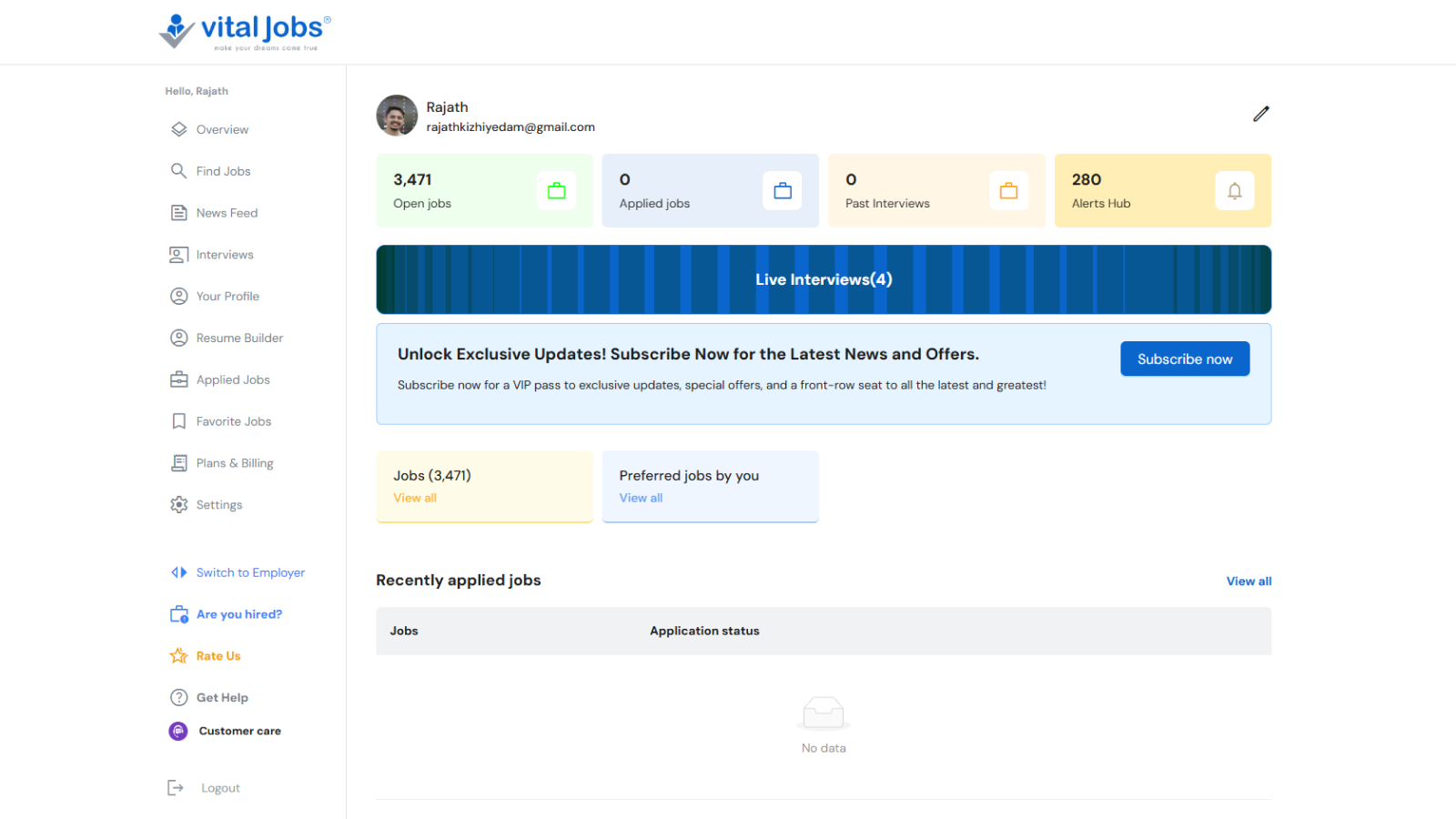This screenshot has width=1456, height=819.
Task: Click the Applied Jobs briefcase icon in sidebar
Action: 179,379
